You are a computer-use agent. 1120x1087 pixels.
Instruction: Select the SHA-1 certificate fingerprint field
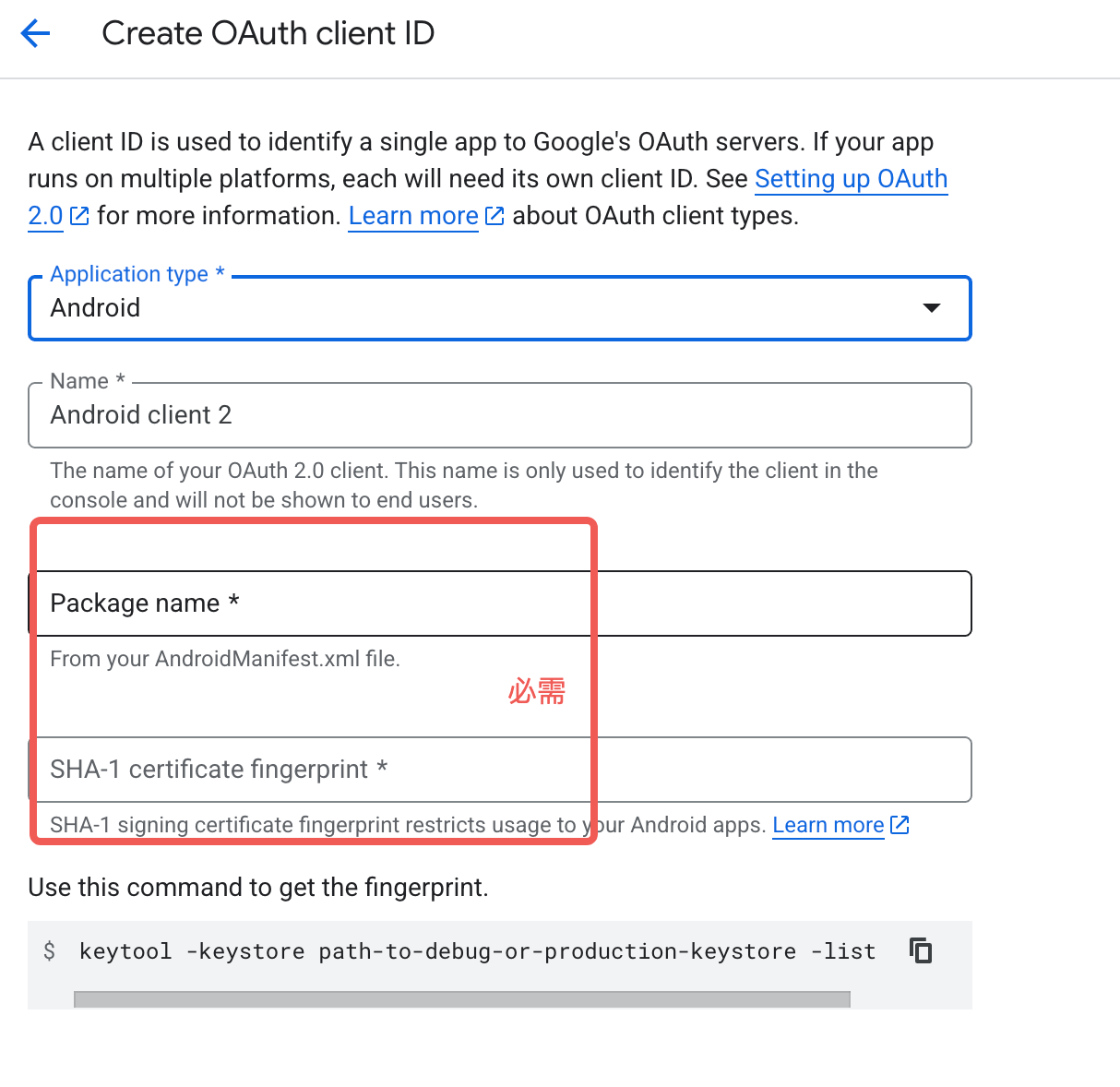pos(498,770)
